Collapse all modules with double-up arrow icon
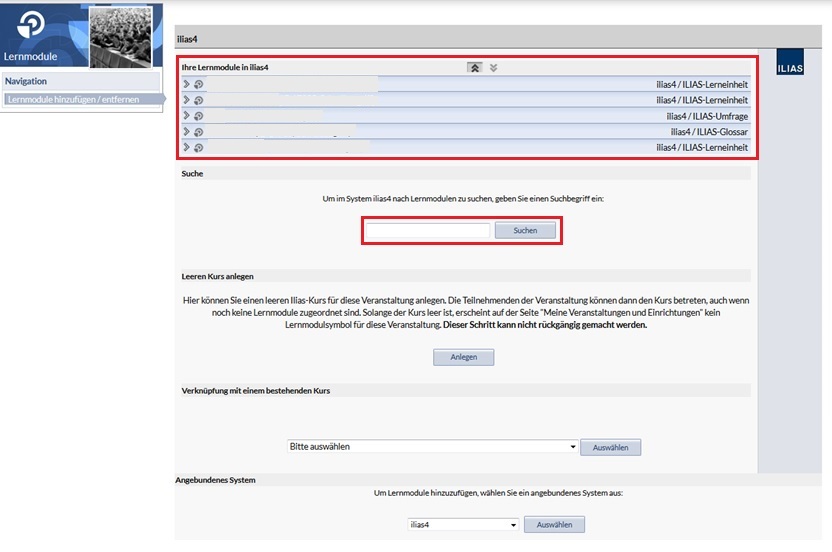Viewport: 832px width, 552px height. (x=475, y=68)
